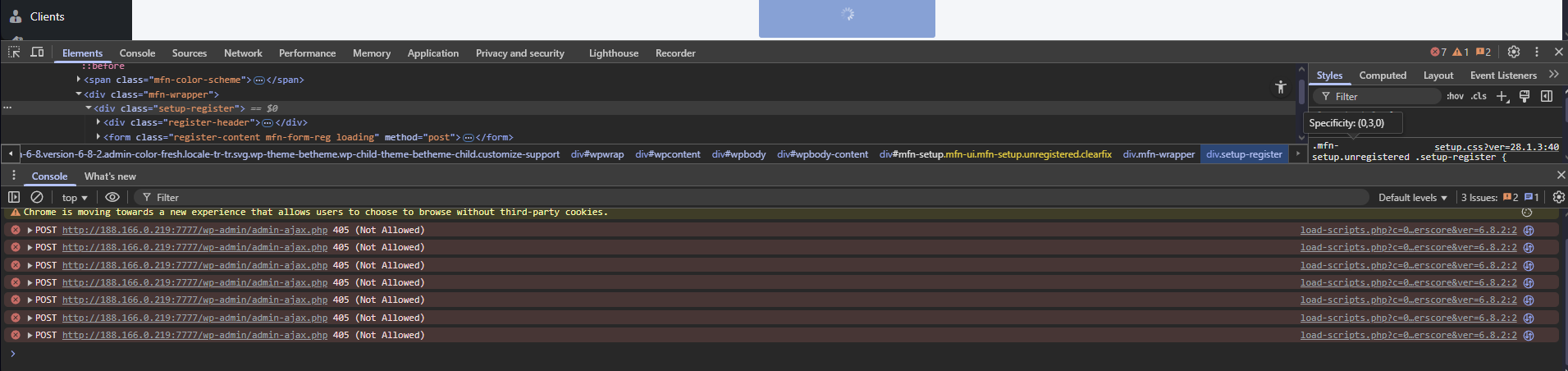The image size is (1568, 371).
Task: Toggle the .cls element classes button
Action: (1479, 97)
